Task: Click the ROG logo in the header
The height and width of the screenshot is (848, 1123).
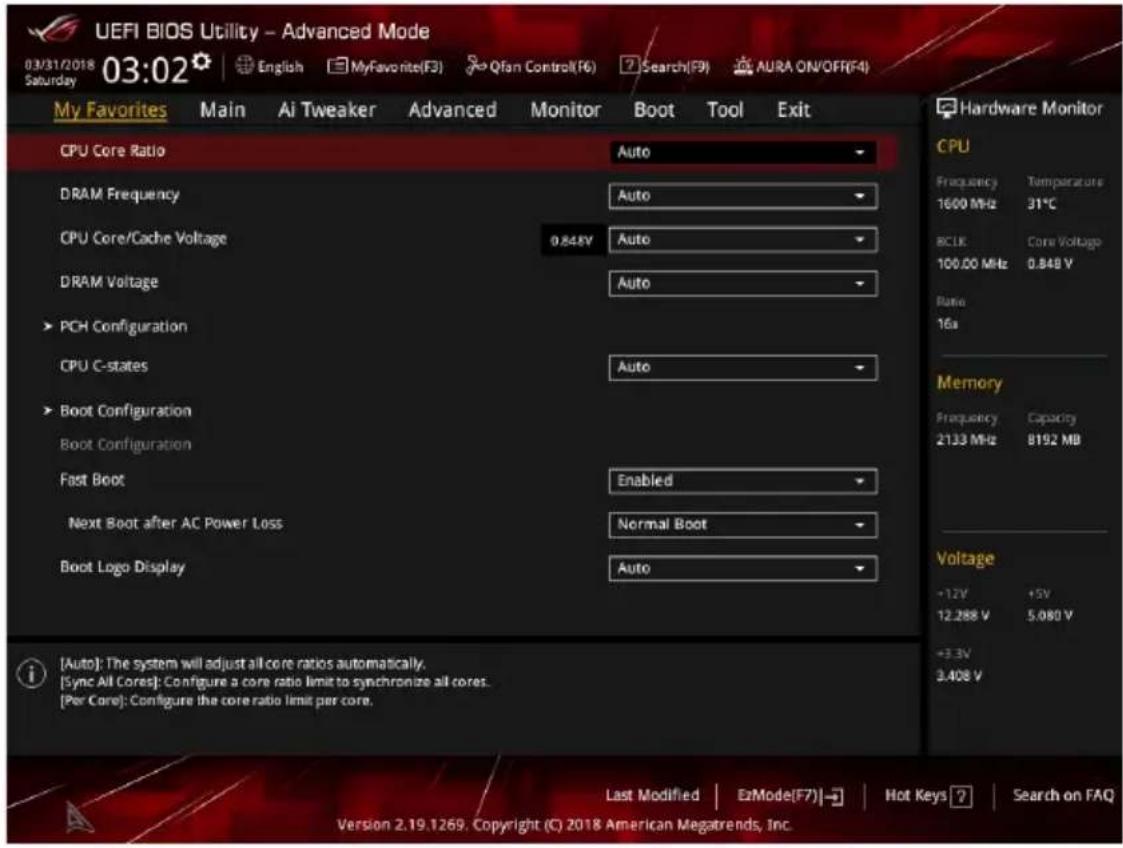Action: (53, 30)
